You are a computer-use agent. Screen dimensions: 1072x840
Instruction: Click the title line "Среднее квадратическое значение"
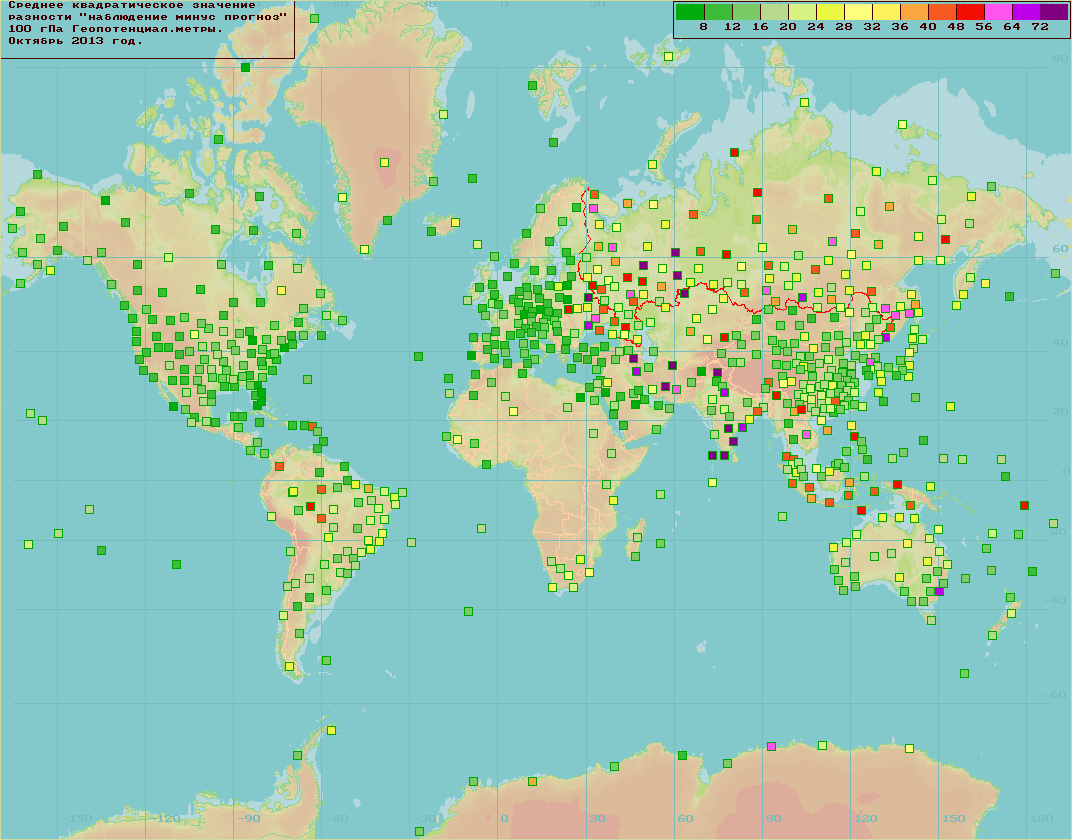132,5
